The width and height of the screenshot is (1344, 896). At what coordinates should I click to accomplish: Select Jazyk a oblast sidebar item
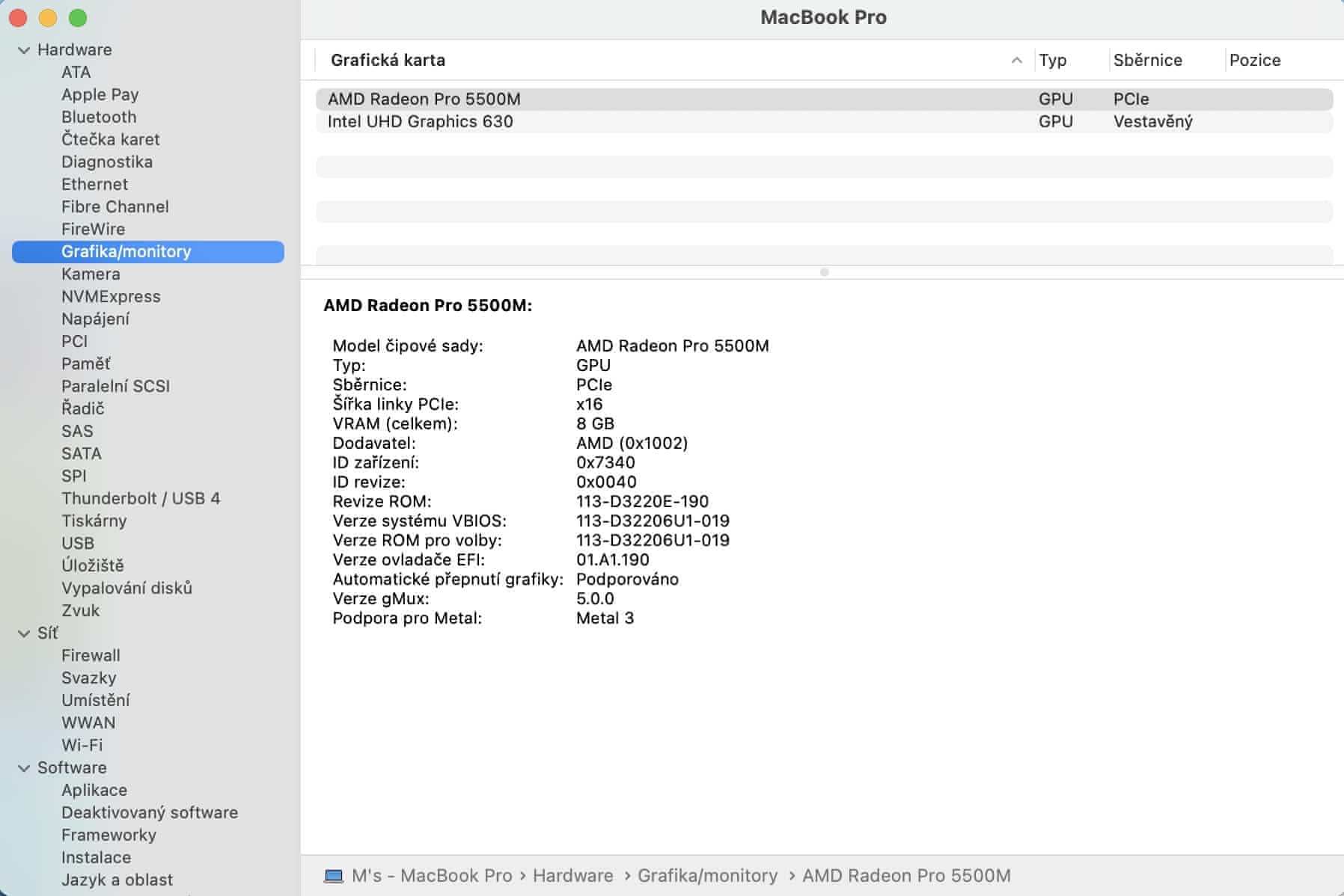(x=117, y=880)
